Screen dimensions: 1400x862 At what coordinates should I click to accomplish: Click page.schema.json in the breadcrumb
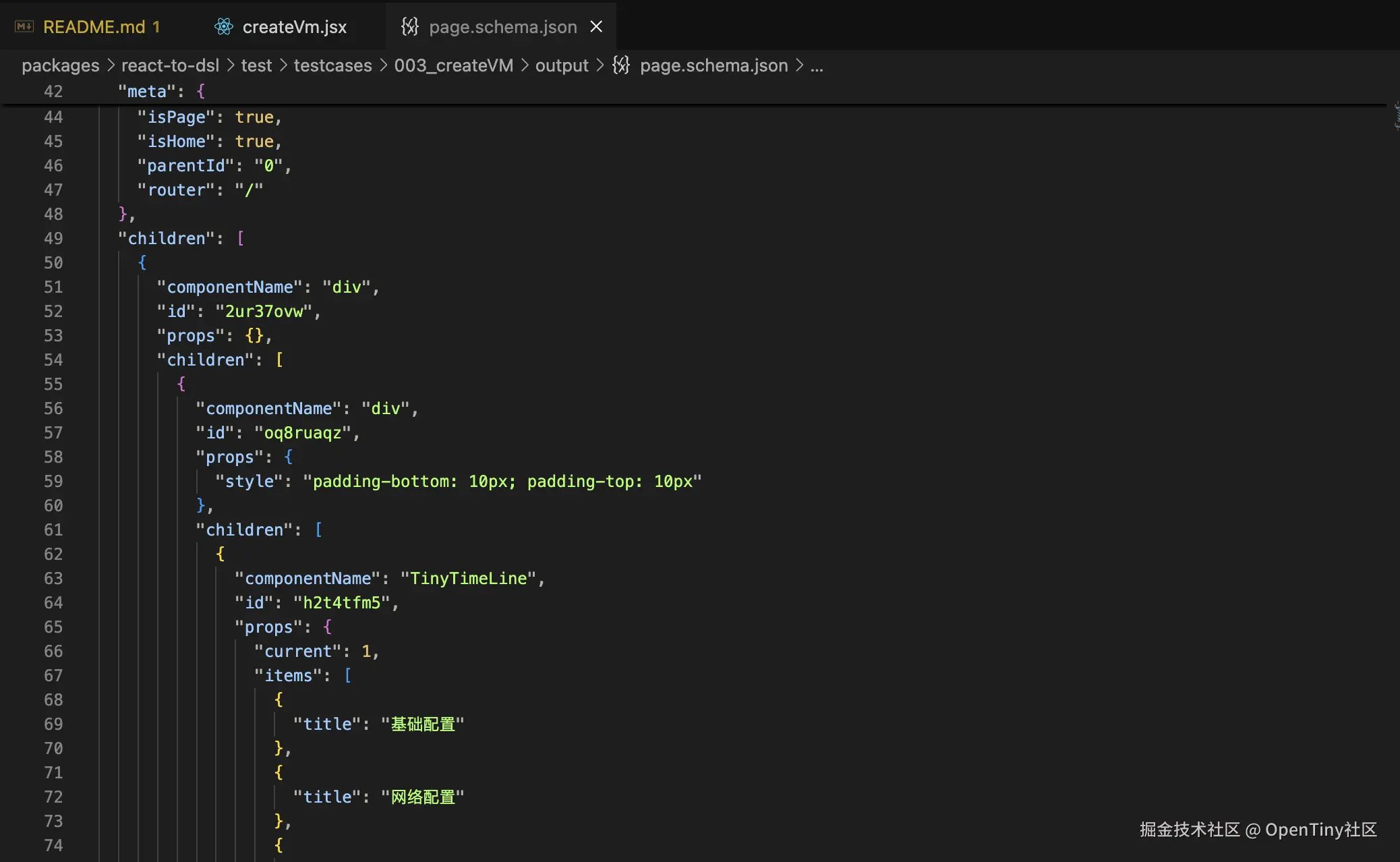point(713,65)
